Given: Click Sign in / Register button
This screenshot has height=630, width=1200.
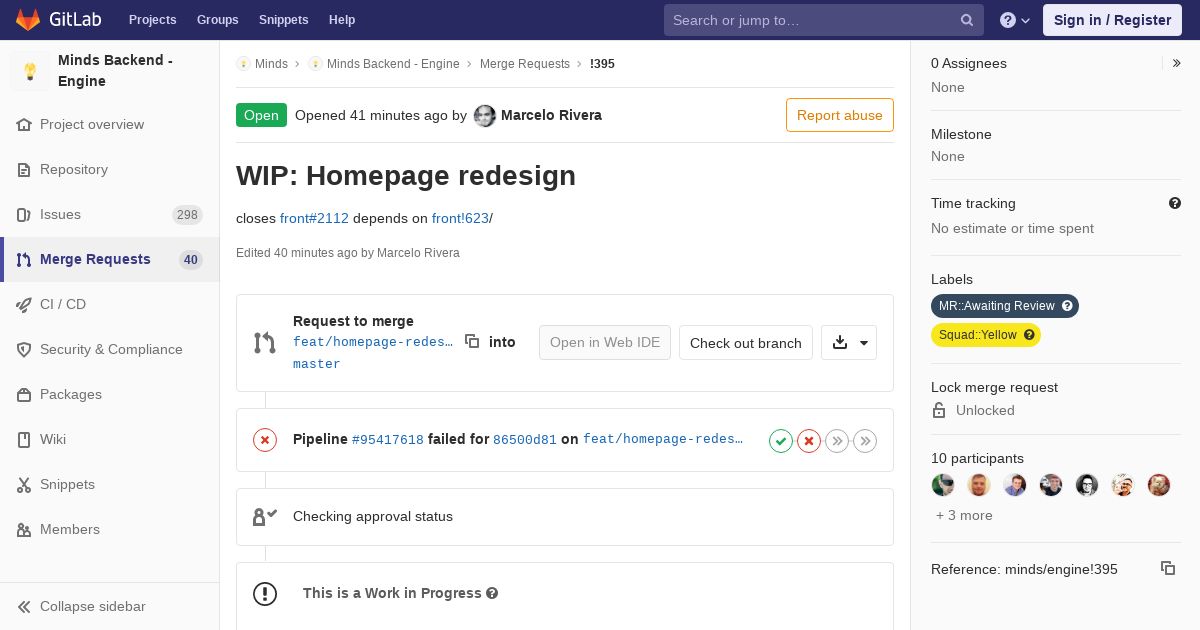Looking at the screenshot, I should click(1112, 20).
